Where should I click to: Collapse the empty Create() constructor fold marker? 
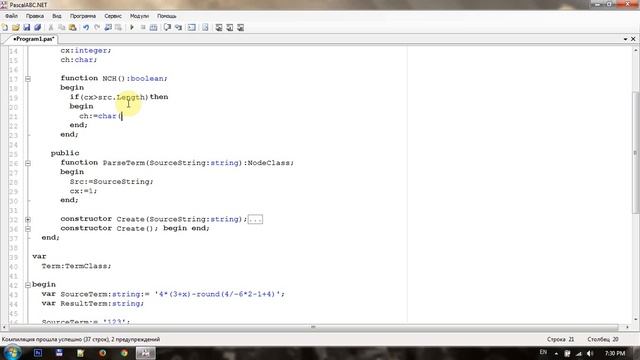pos(28,229)
